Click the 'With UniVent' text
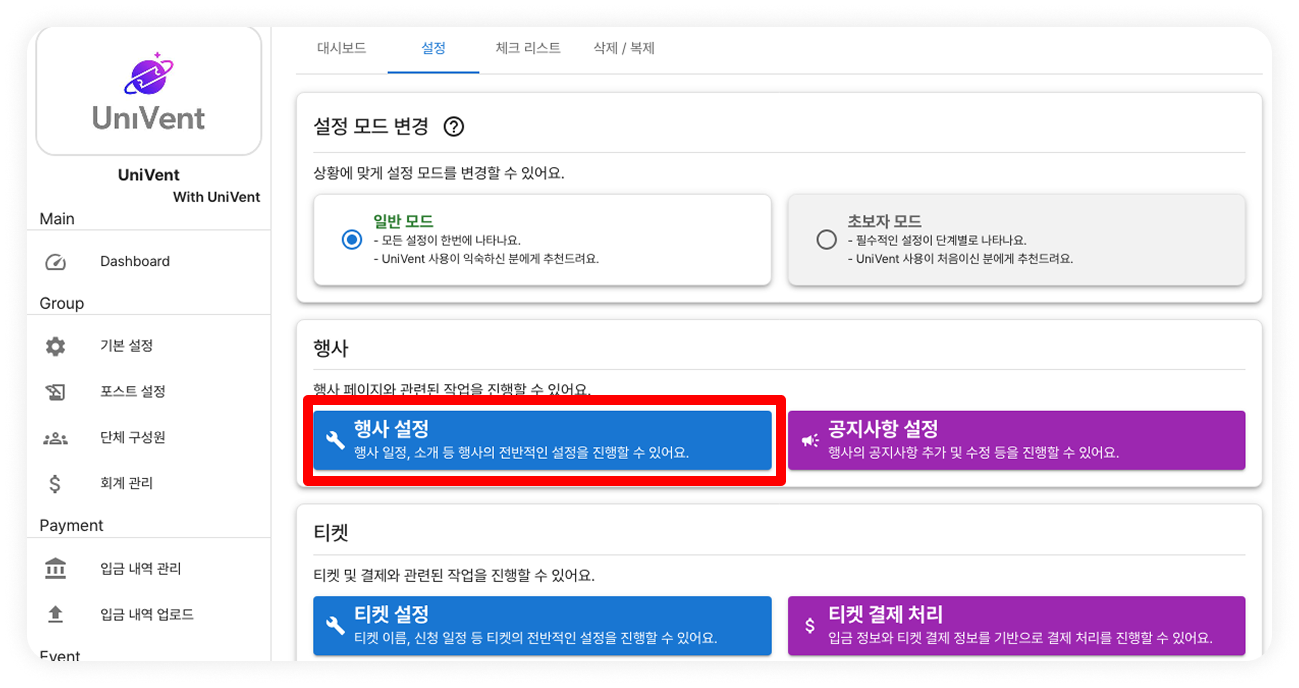The width and height of the screenshot is (1299, 688). 216,197
